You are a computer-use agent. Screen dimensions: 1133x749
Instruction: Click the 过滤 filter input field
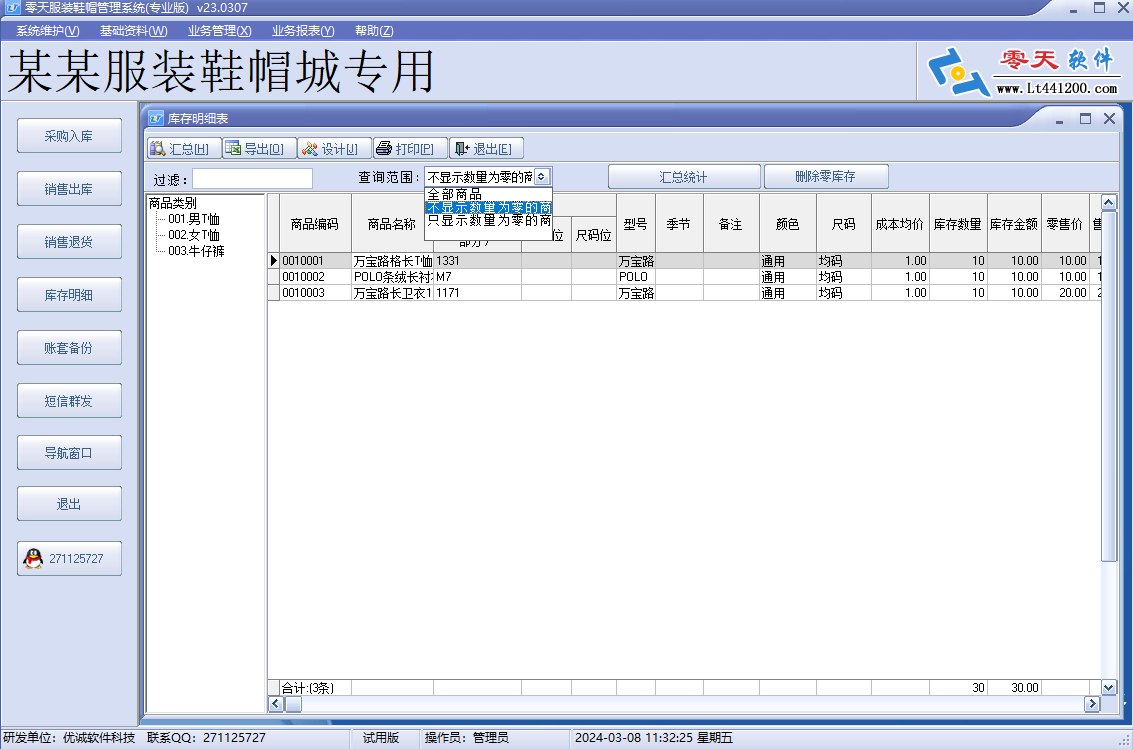tap(252, 178)
